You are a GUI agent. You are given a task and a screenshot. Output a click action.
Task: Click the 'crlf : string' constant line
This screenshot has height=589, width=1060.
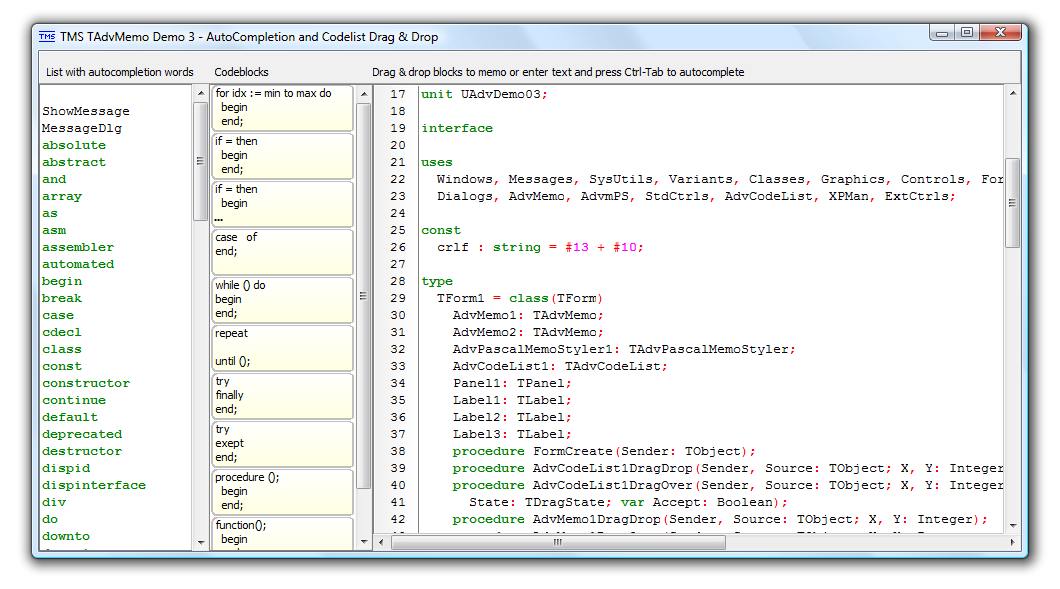pyautogui.click(x=540, y=247)
